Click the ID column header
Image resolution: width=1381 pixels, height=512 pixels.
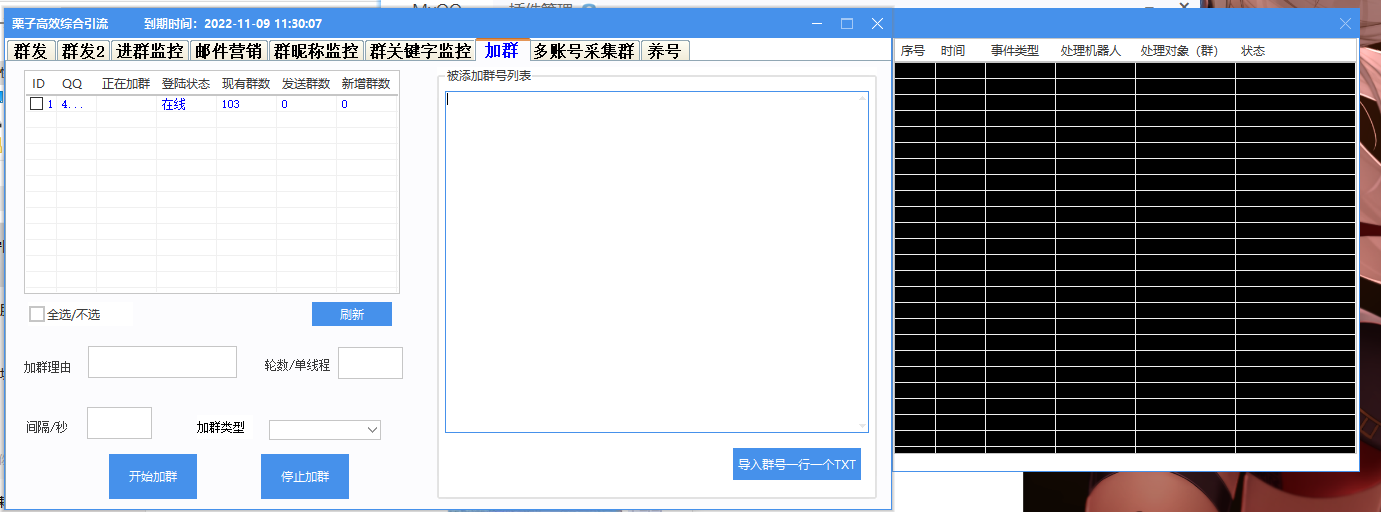pos(40,84)
